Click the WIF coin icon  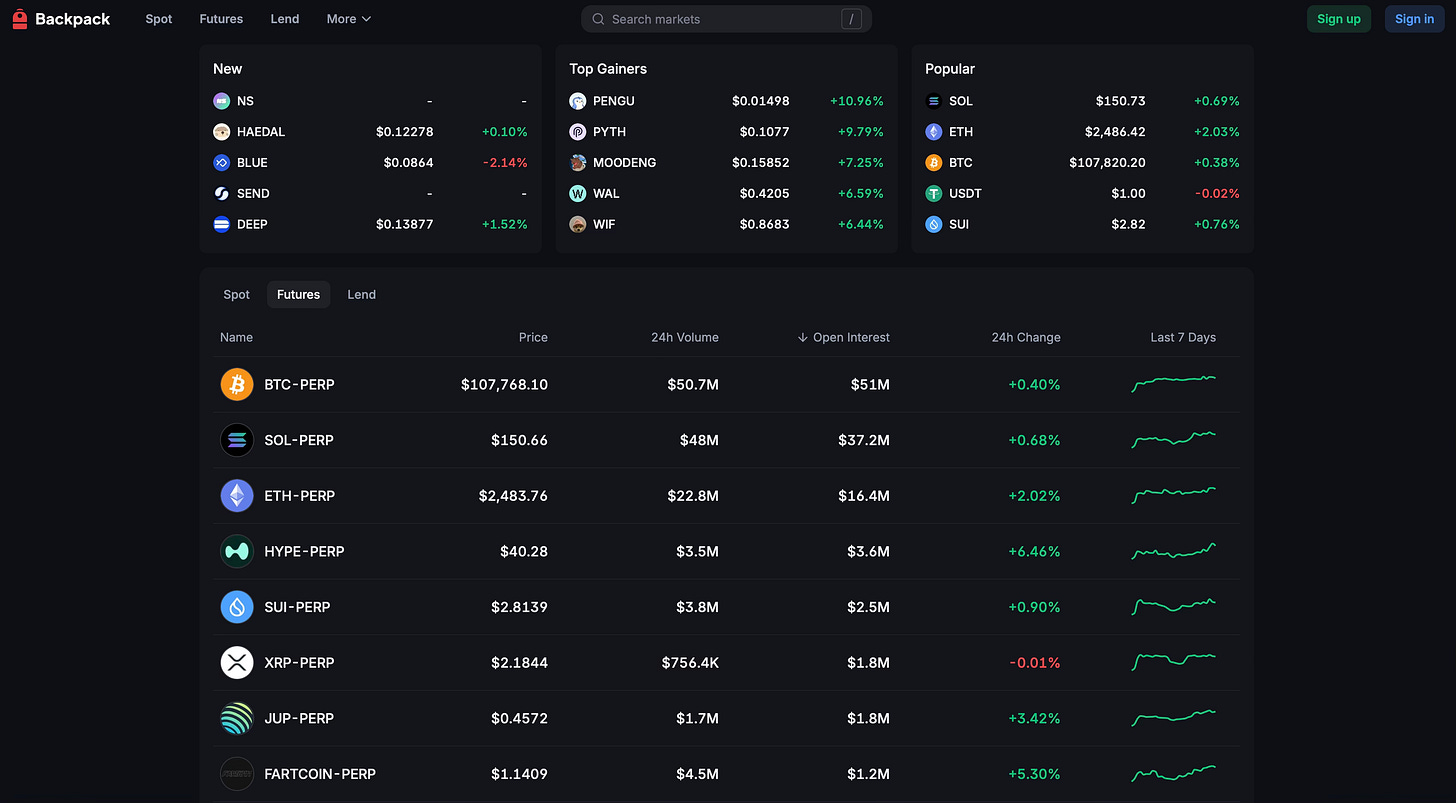point(578,225)
